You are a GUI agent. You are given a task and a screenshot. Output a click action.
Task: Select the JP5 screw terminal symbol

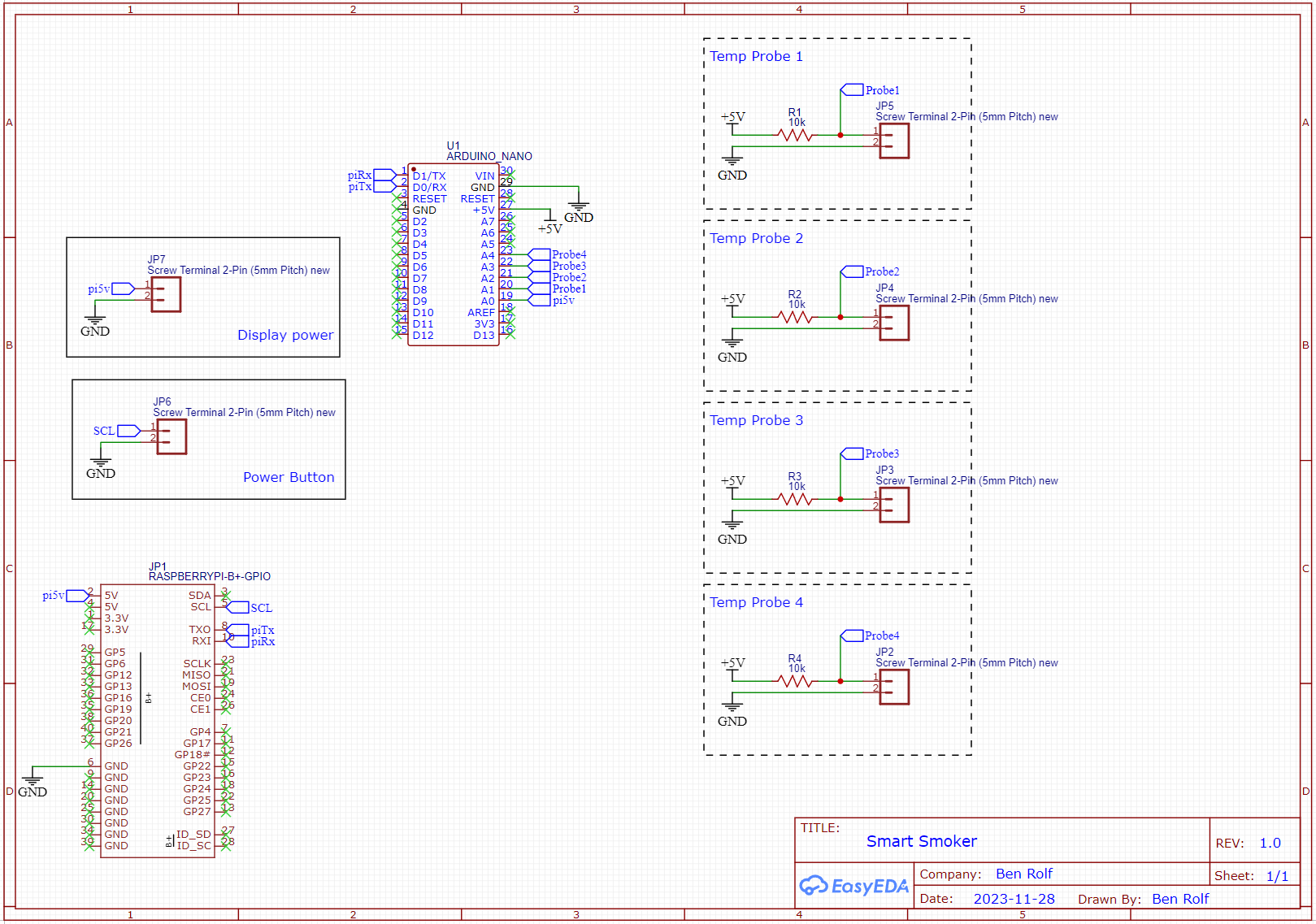[893, 141]
